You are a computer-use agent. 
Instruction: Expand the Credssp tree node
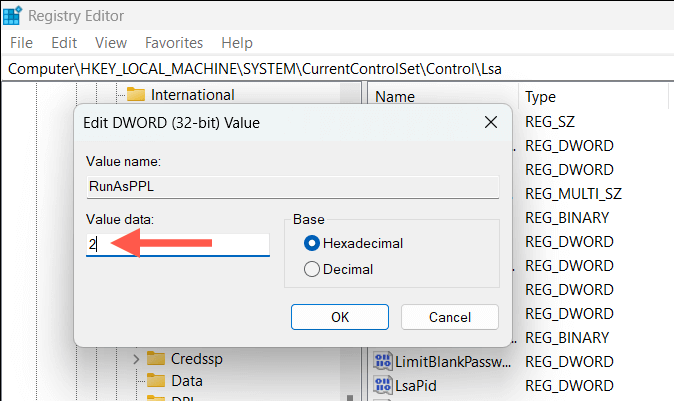point(136,358)
